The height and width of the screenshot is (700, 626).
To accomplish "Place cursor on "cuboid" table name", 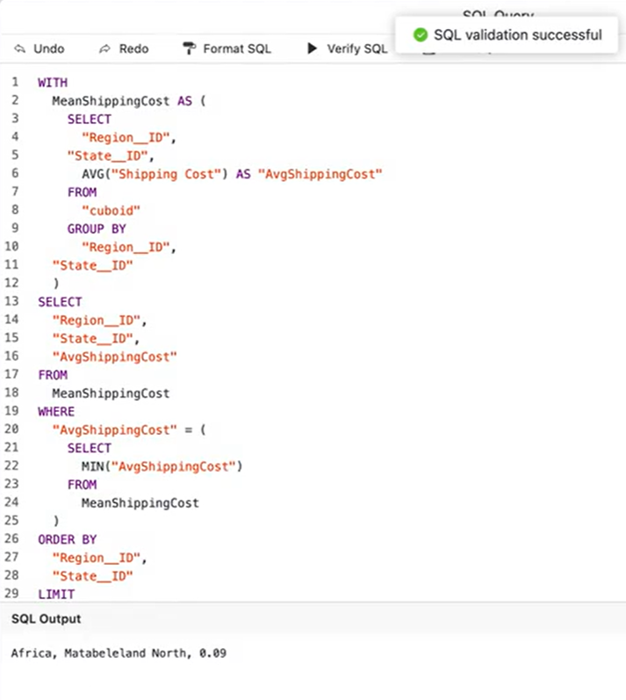I will 111,211.
